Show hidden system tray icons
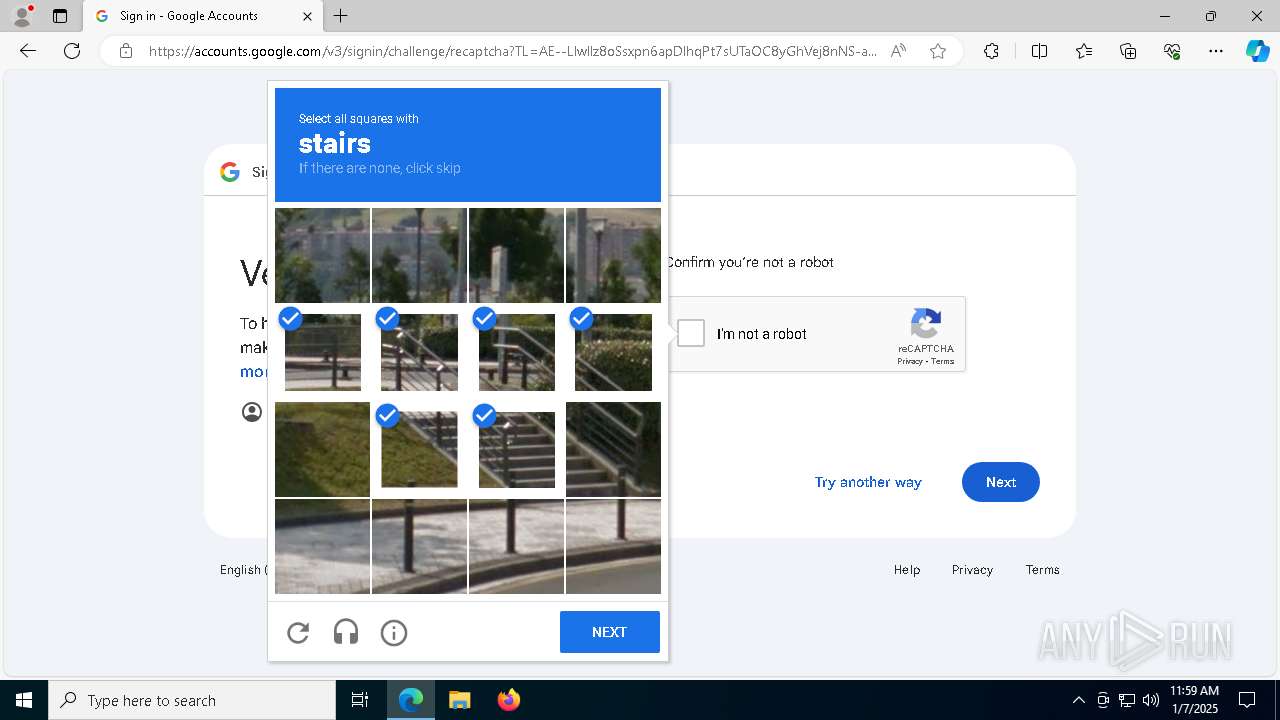 (1078, 700)
